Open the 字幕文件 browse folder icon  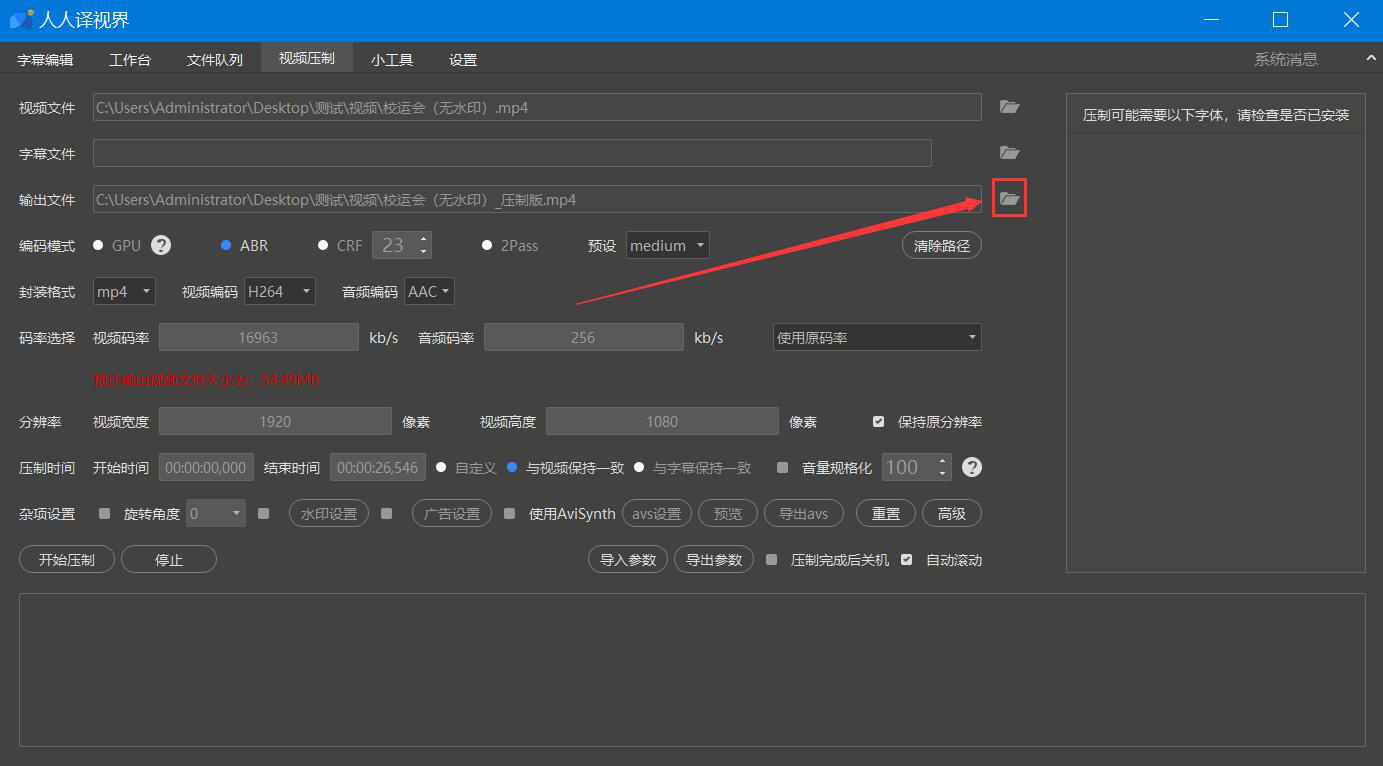click(1009, 153)
